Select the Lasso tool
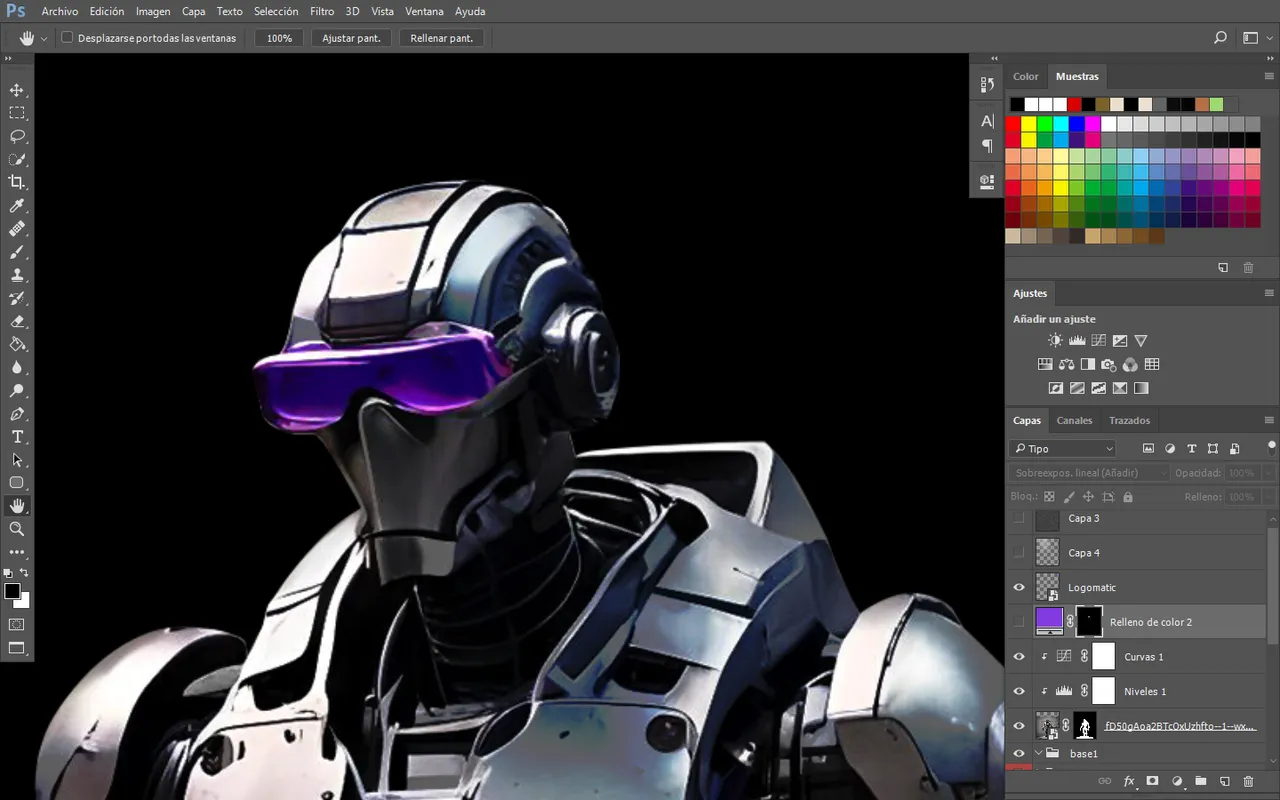The height and width of the screenshot is (800, 1280). click(x=17, y=136)
